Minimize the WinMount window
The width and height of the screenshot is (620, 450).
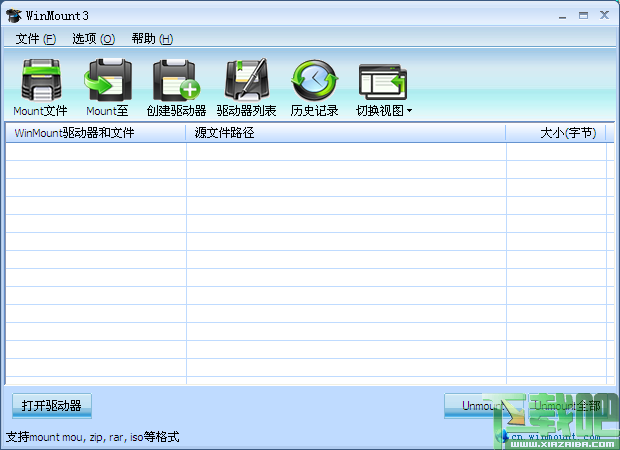(x=562, y=16)
